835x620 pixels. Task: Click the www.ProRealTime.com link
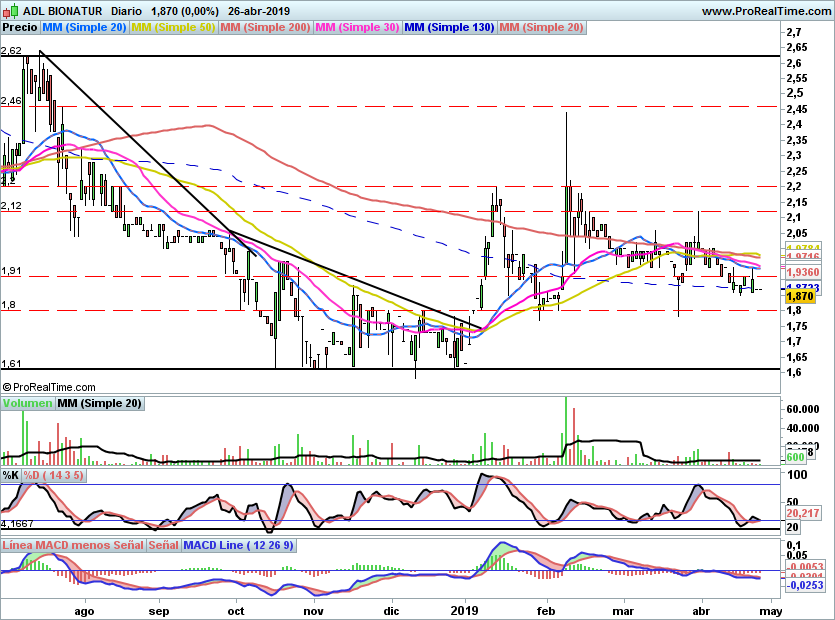point(766,11)
